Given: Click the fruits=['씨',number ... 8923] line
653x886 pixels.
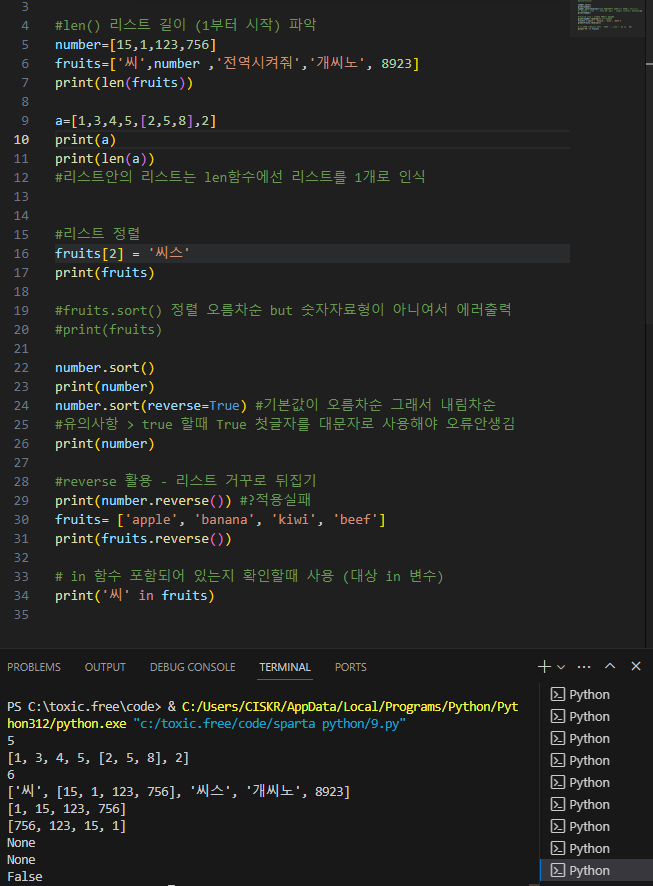Looking at the screenshot, I should coord(237,63).
